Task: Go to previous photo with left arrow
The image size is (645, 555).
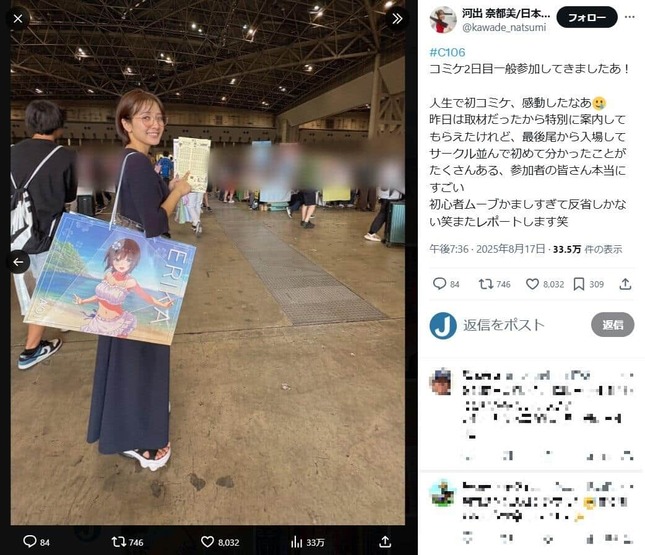Action: point(18,262)
